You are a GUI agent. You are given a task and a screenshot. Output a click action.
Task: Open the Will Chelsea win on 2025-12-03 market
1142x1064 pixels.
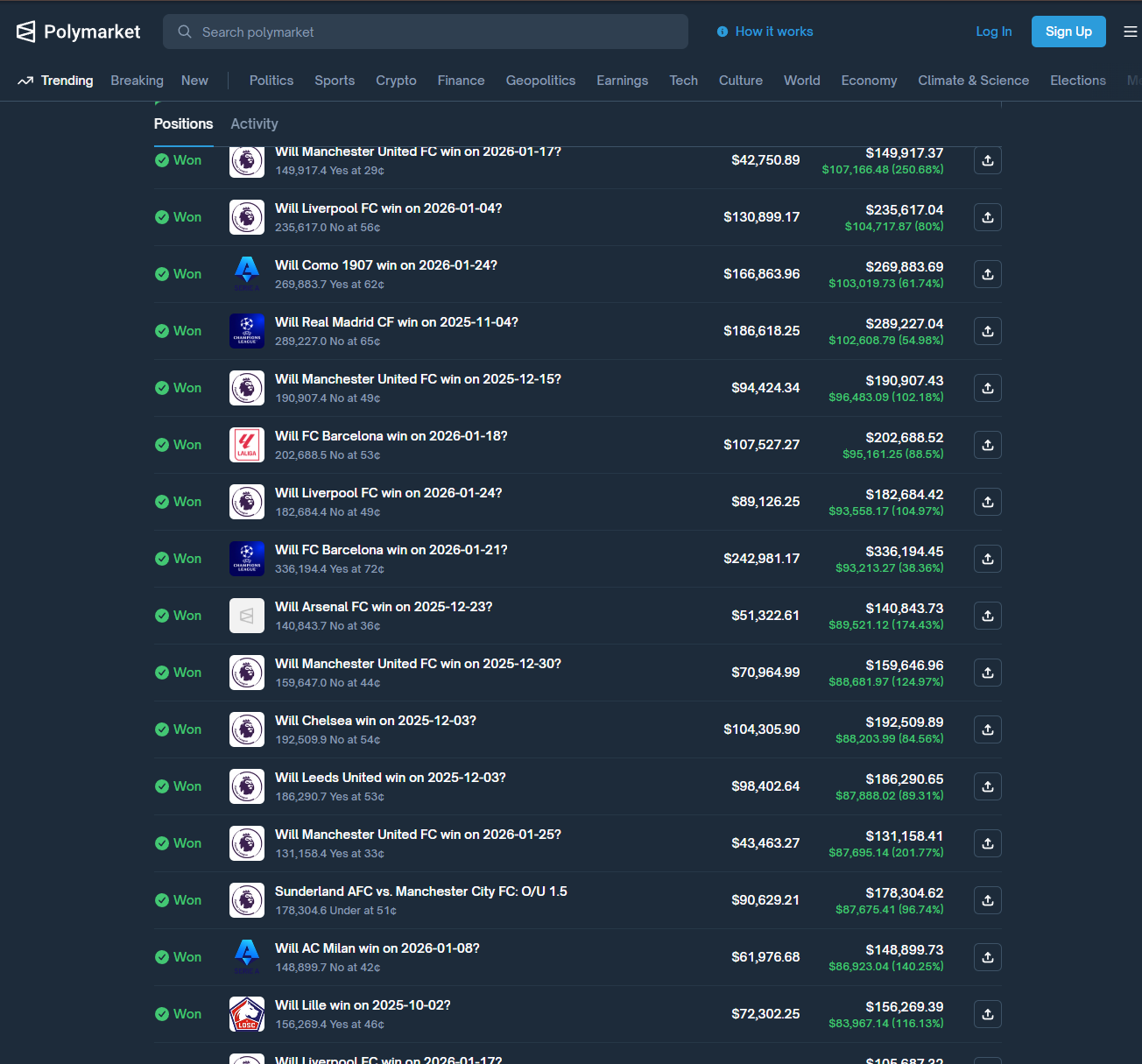[376, 721]
